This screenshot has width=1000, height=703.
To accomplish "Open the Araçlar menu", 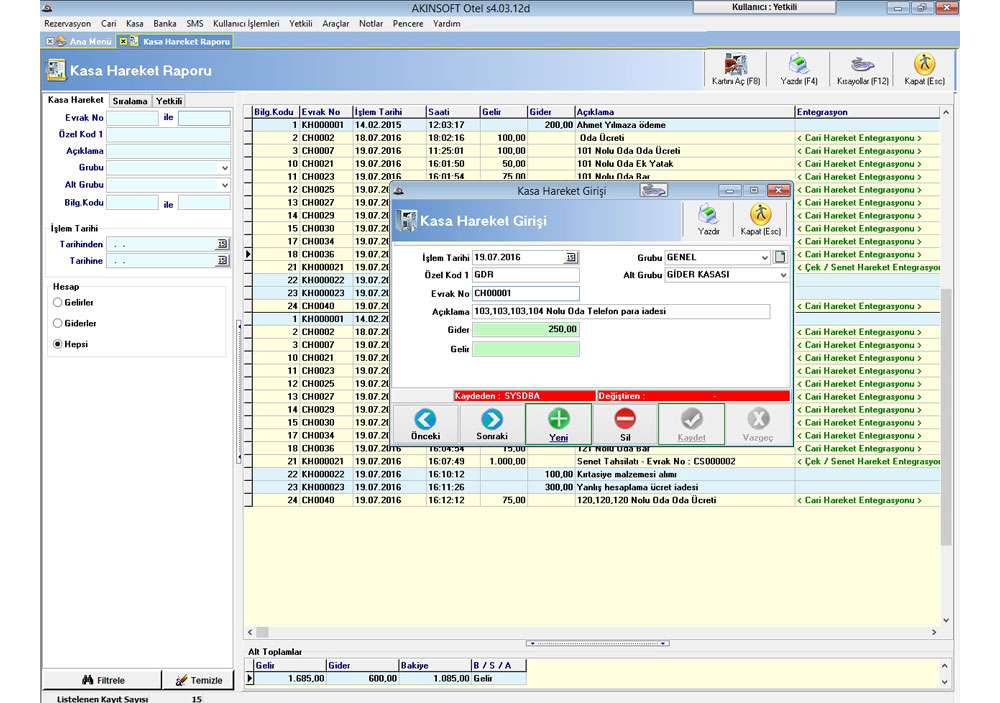I will (x=335, y=24).
